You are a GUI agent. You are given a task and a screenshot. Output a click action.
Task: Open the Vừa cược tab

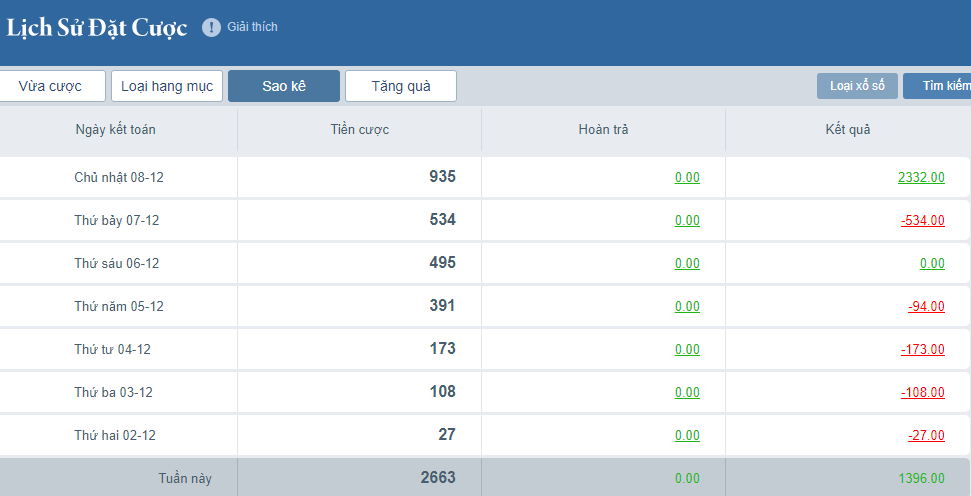50,86
